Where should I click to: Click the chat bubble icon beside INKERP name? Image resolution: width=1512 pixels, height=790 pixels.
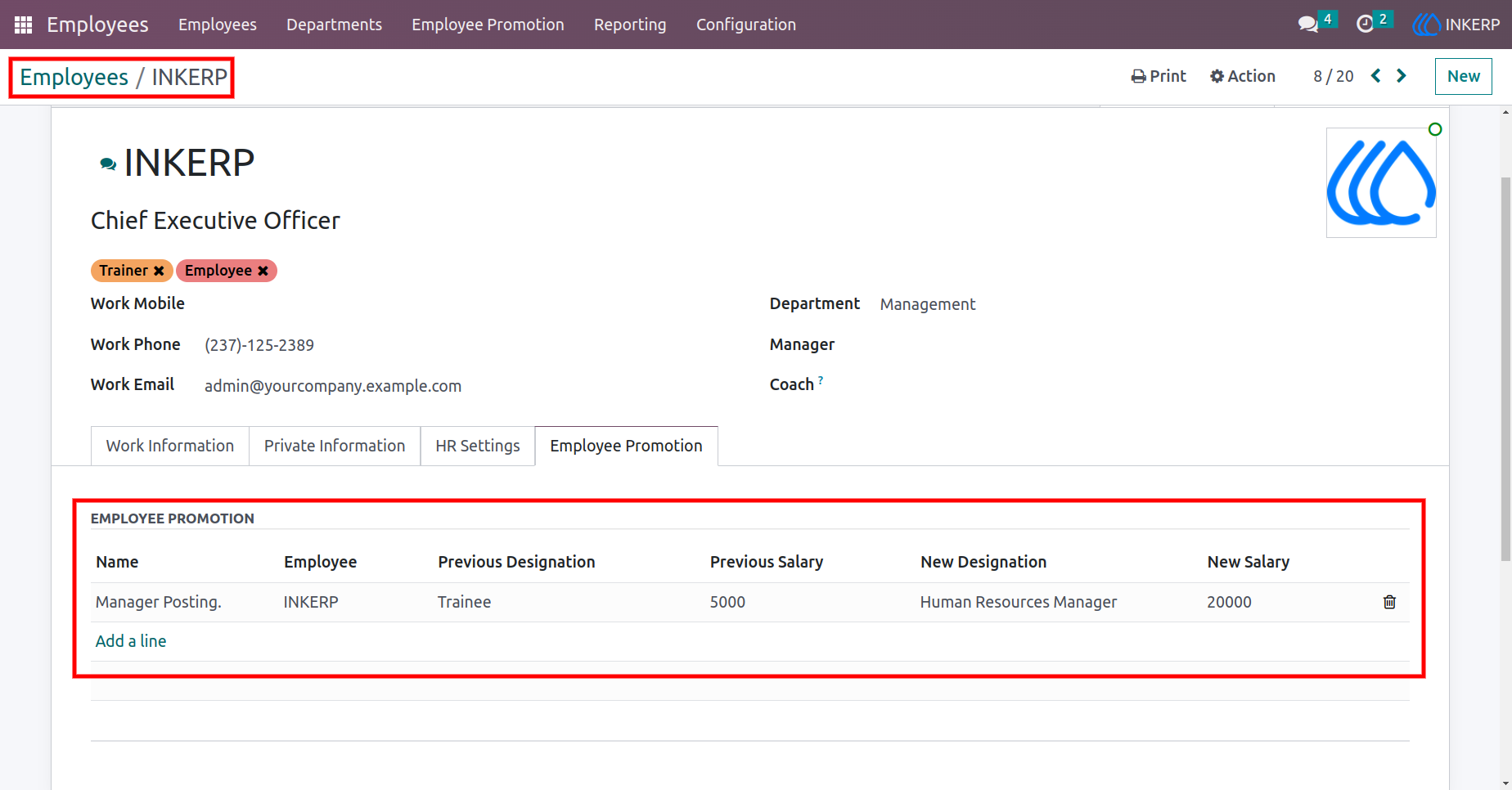tap(107, 164)
